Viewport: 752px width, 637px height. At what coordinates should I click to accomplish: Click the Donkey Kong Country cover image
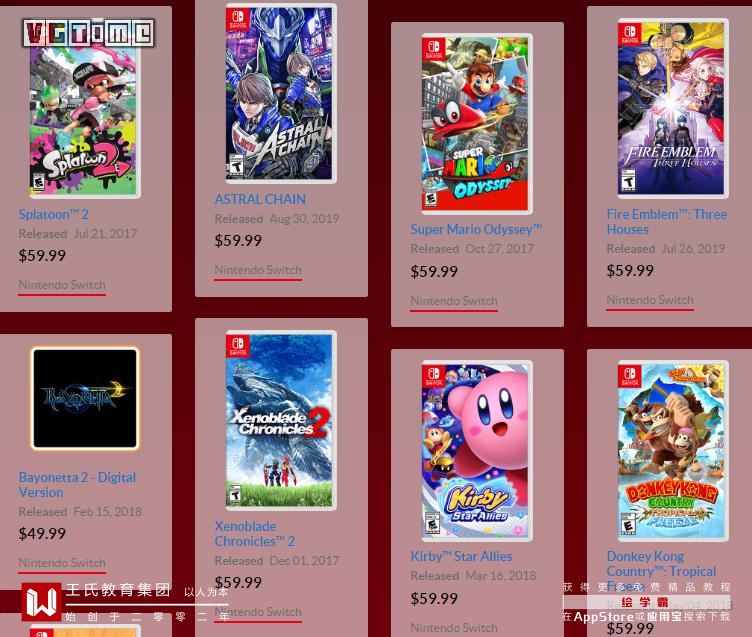point(673,450)
